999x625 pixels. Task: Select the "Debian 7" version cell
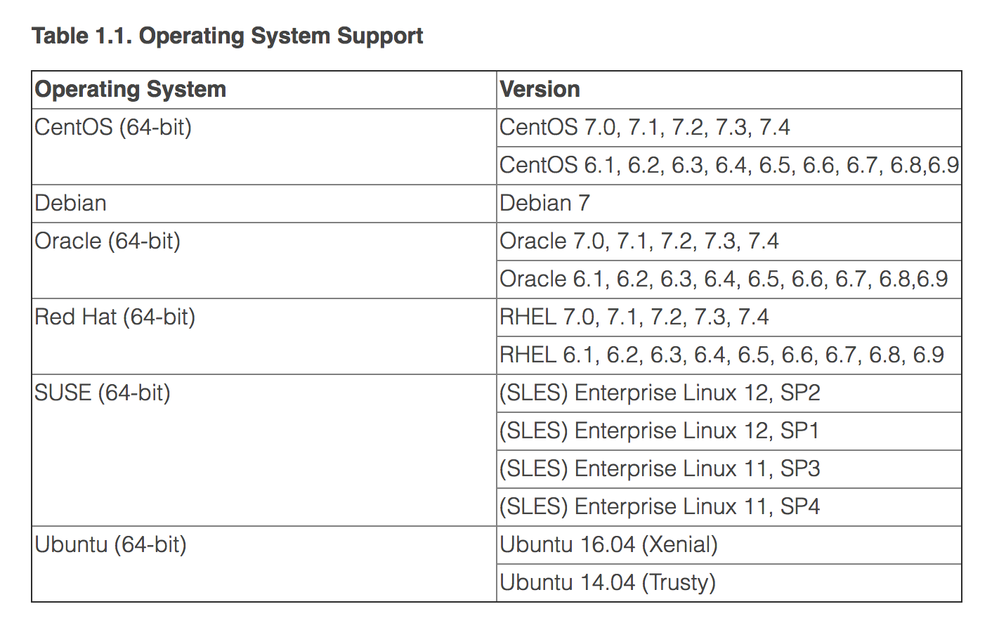545,203
